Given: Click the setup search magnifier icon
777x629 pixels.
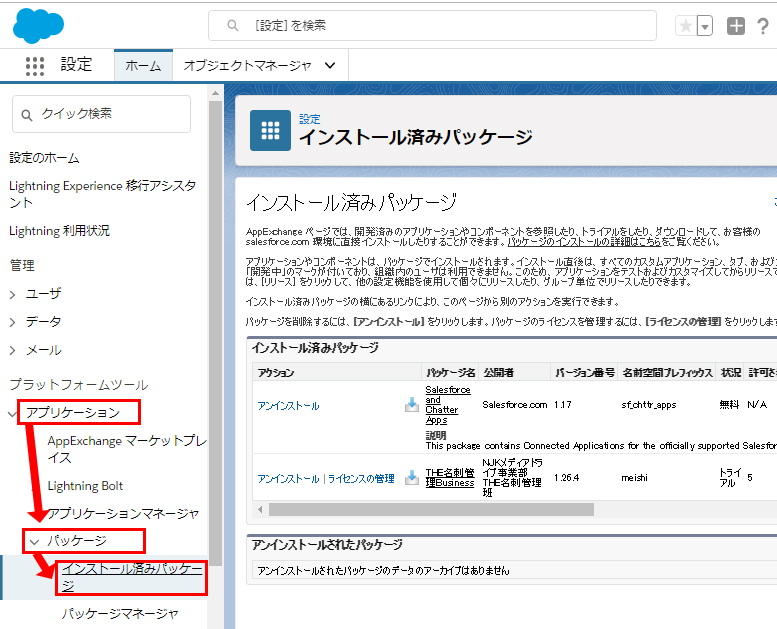Looking at the screenshot, I should point(232,25).
